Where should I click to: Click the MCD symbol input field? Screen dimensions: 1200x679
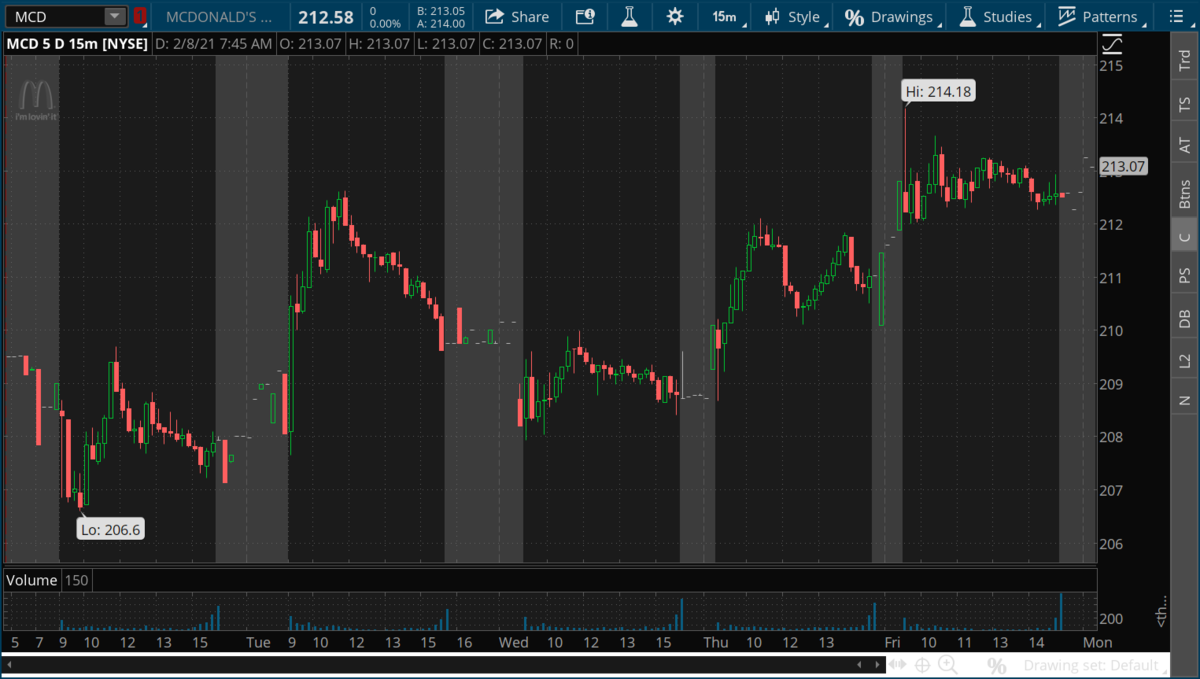[x=53, y=17]
